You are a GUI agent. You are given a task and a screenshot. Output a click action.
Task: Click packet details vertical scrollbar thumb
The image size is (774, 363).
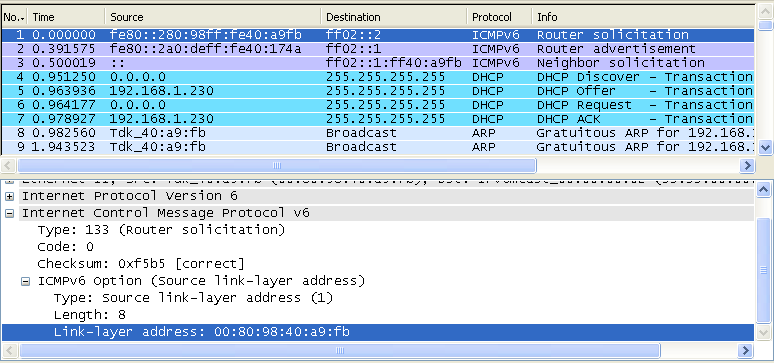(763, 270)
